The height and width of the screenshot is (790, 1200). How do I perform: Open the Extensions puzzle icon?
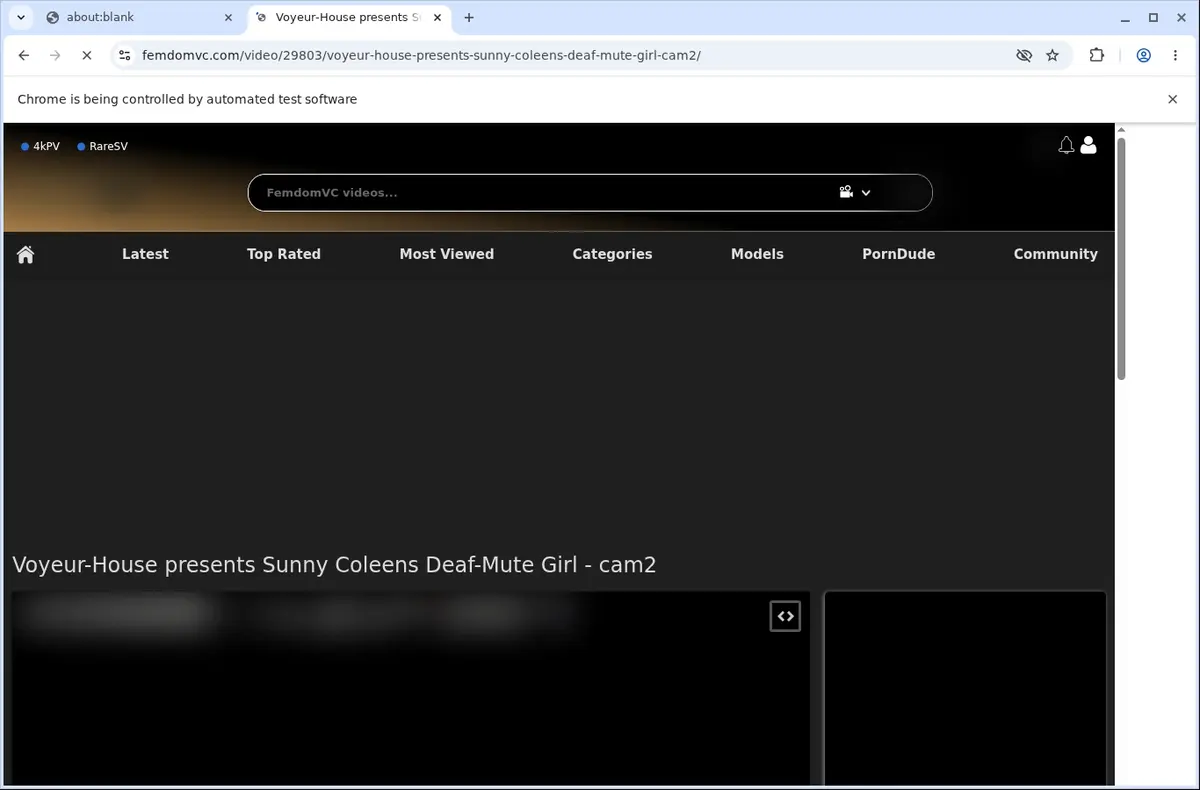1097,56
